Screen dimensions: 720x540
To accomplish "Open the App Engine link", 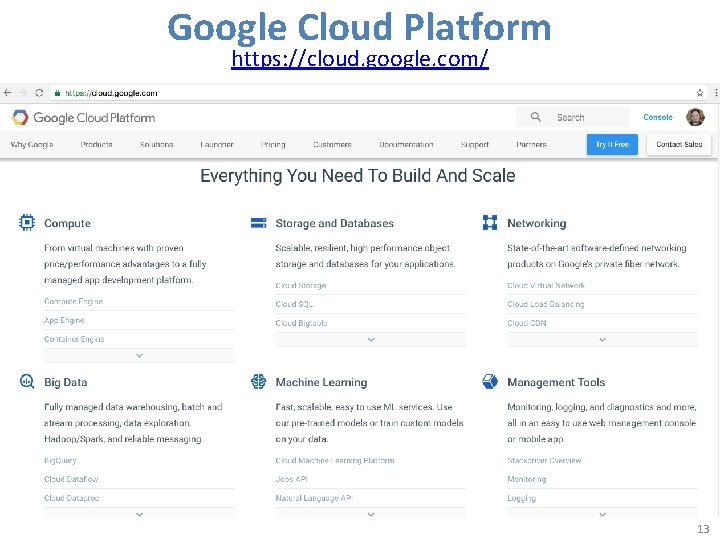I will (64, 320).
